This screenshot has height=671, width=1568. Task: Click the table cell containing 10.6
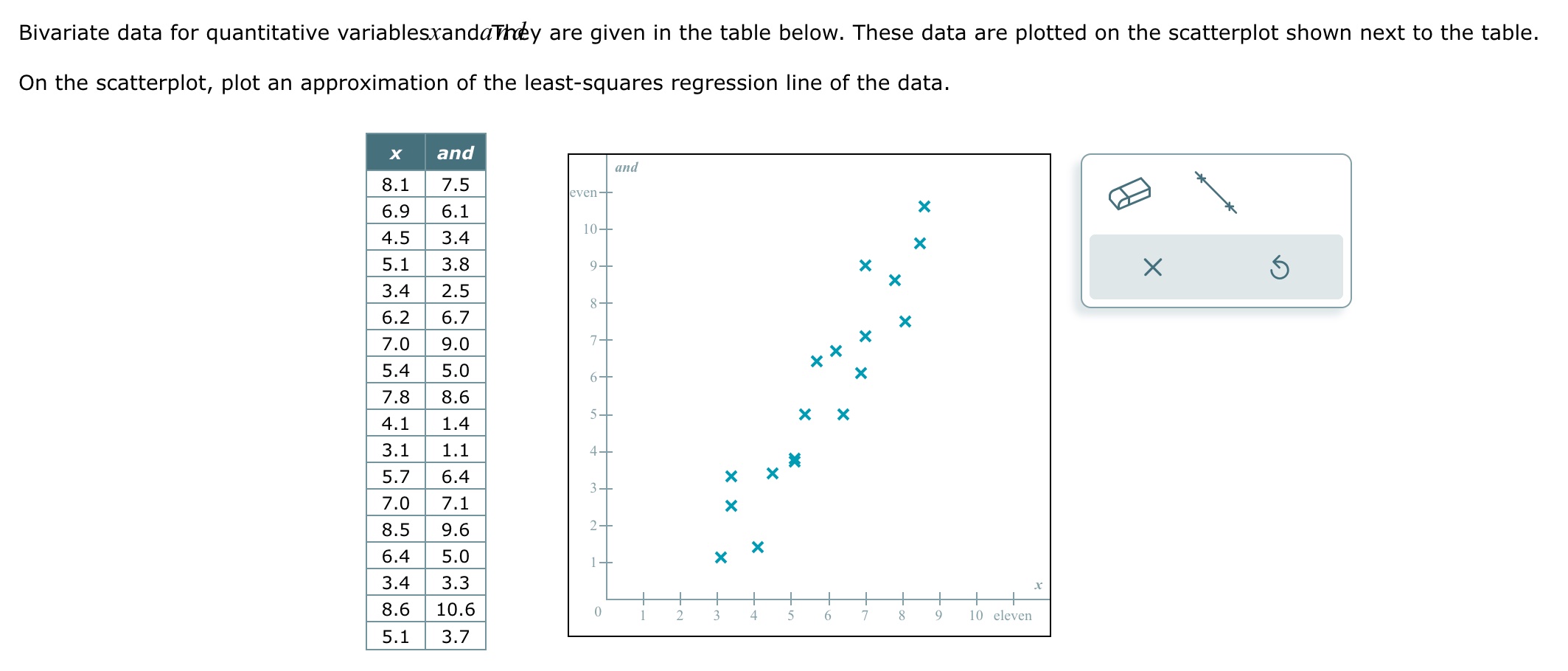click(456, 608)
